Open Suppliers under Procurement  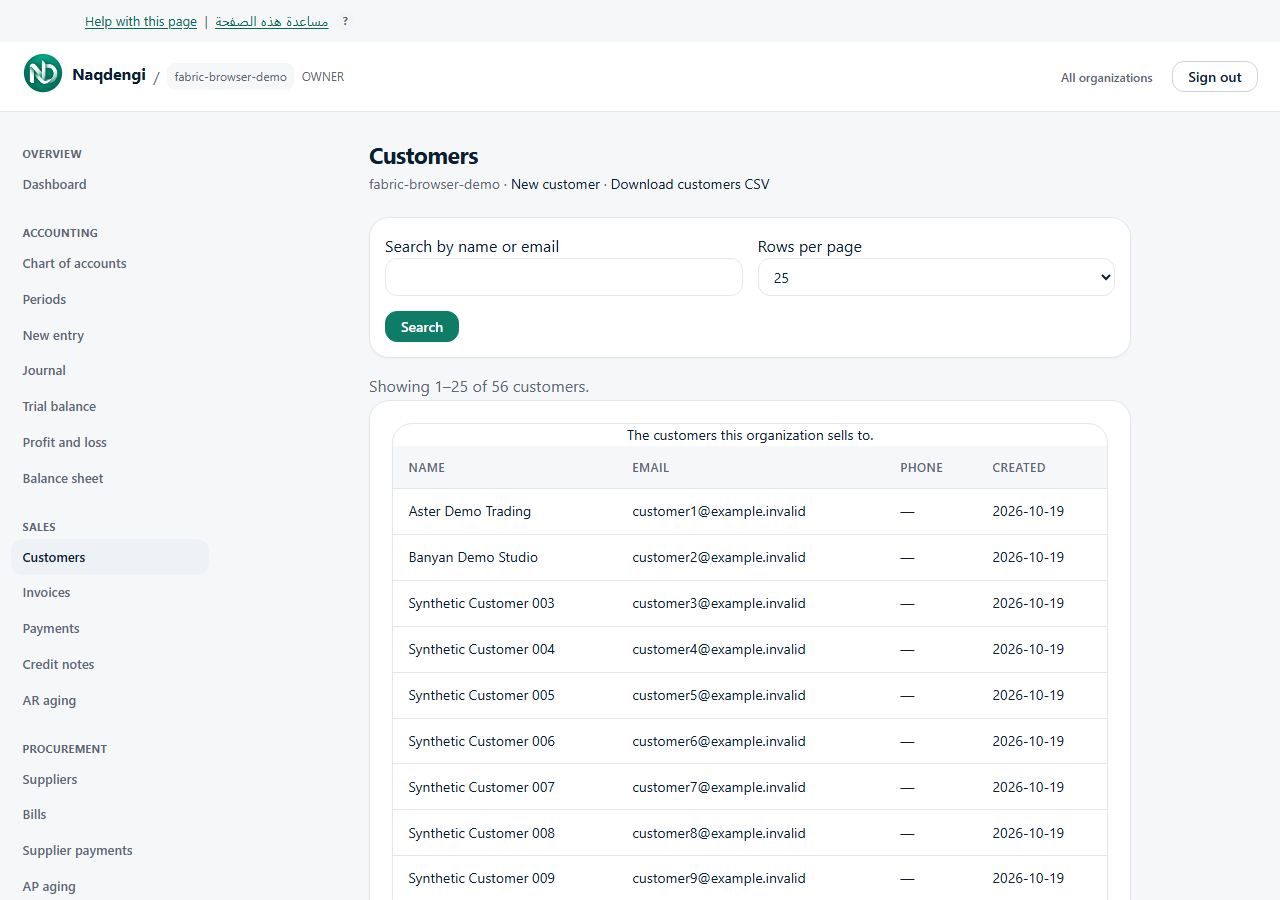coord(50,779)
